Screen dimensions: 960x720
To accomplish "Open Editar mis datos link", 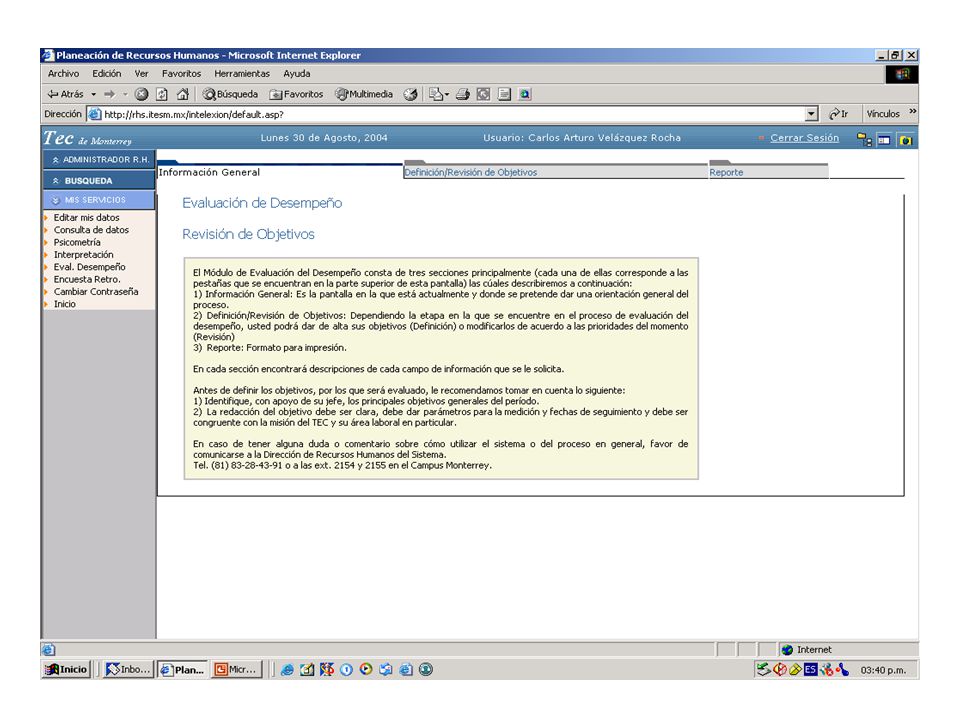I will coord(86,218).
